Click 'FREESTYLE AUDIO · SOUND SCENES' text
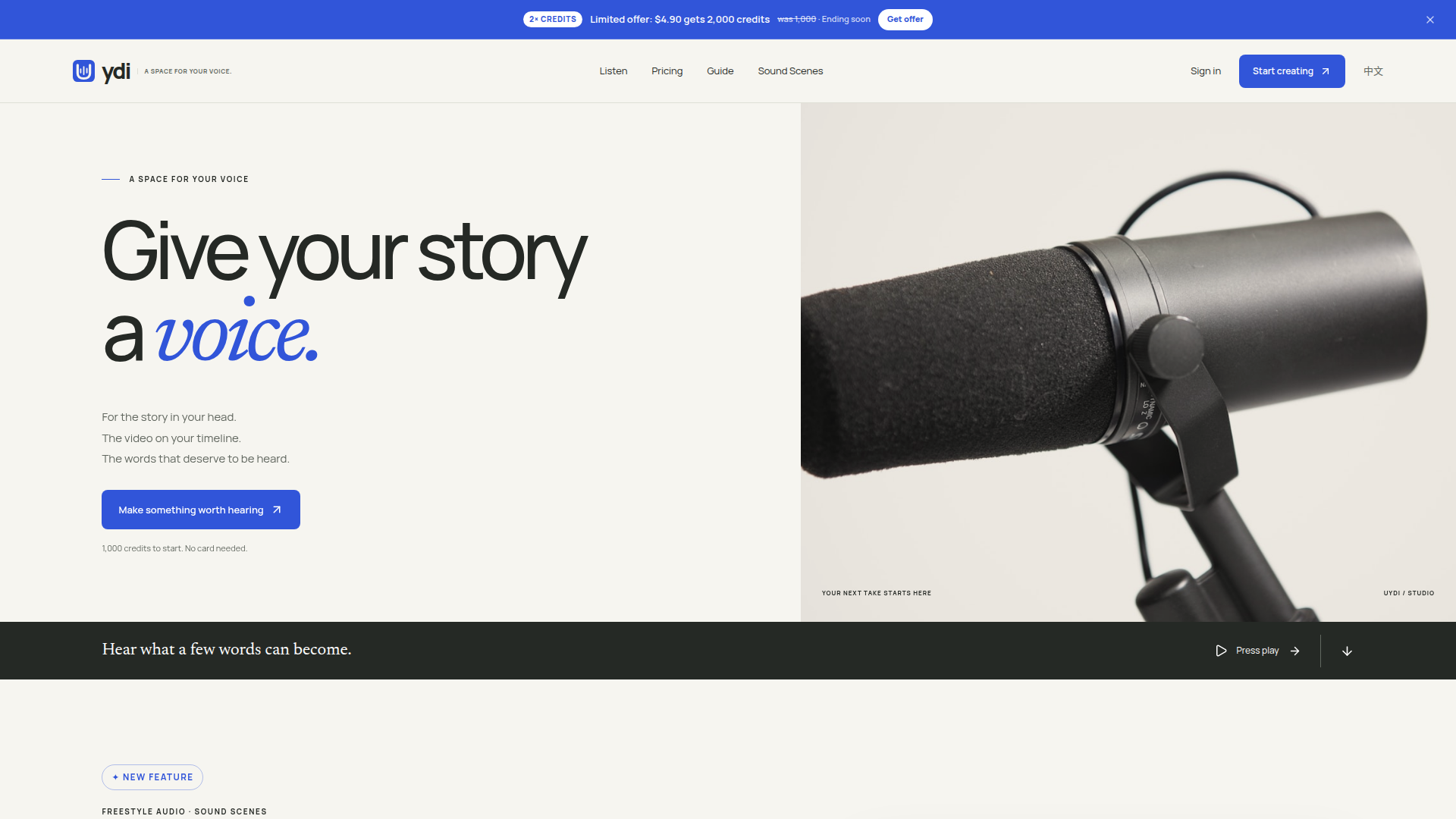Viewport: 1456px width, 819px height. pyautogui.click(x=184, y=811)
